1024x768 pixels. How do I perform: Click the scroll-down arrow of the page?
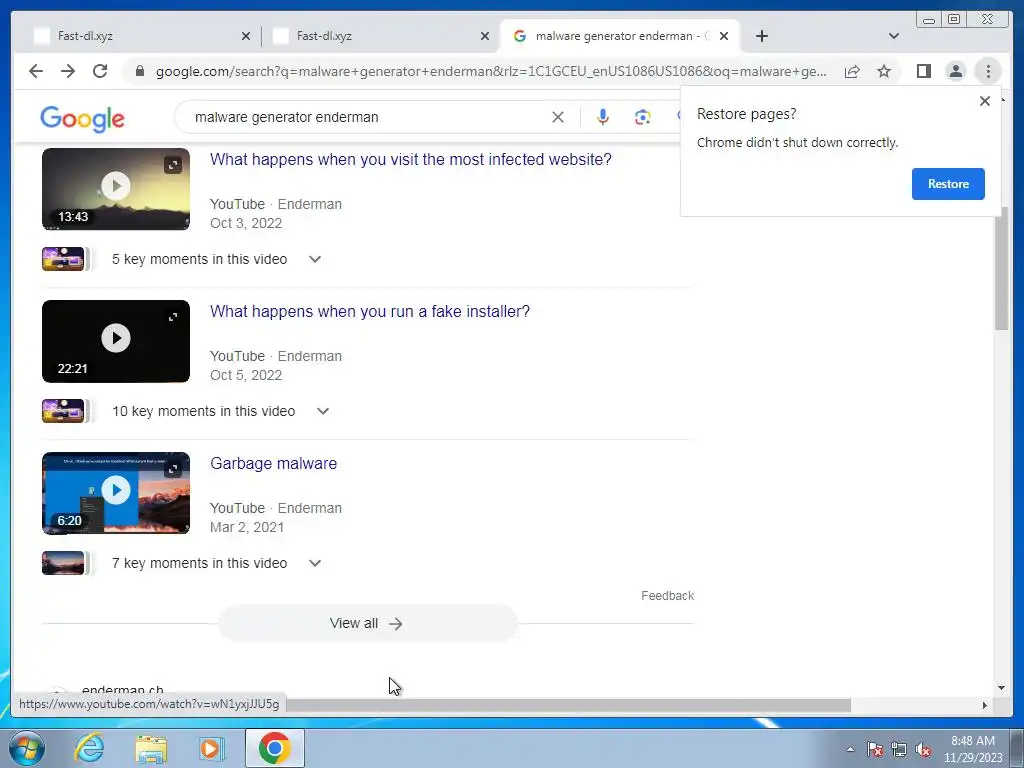tap(1001, 688)
